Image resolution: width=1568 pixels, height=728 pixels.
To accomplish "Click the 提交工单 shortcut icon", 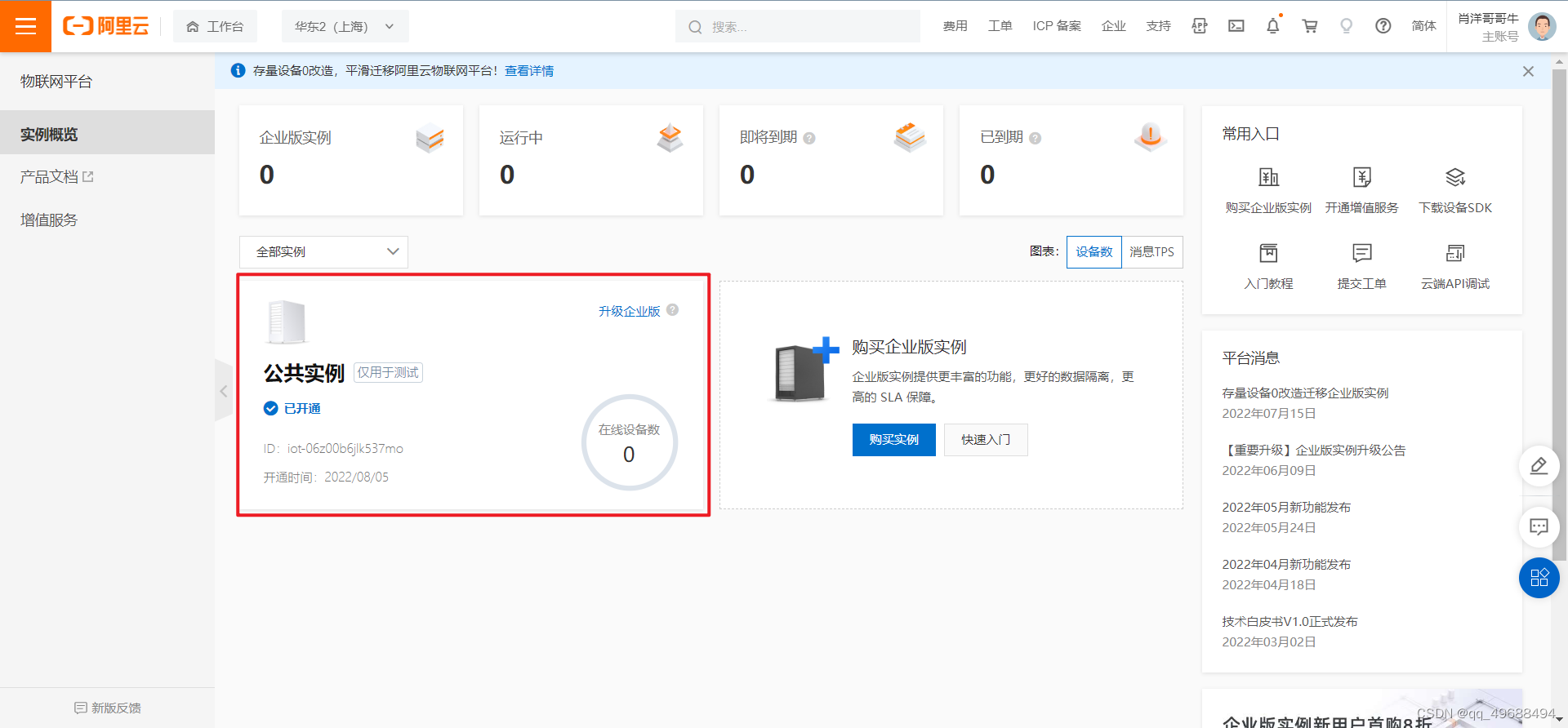I will coord(1361,253).
